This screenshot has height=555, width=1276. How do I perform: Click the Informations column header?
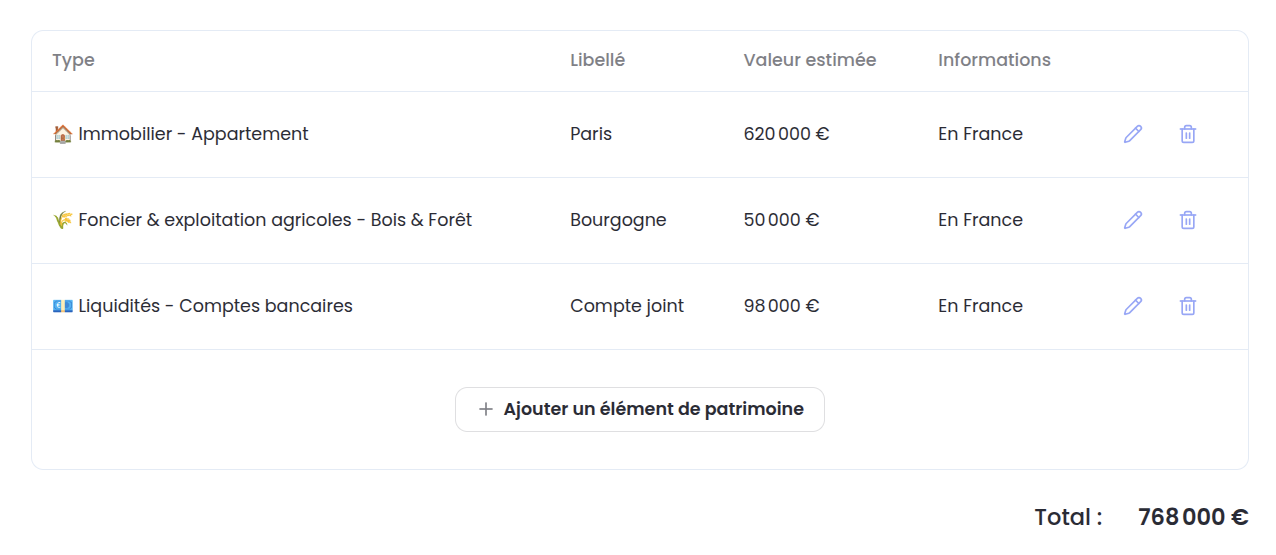(x=994, y=60)
